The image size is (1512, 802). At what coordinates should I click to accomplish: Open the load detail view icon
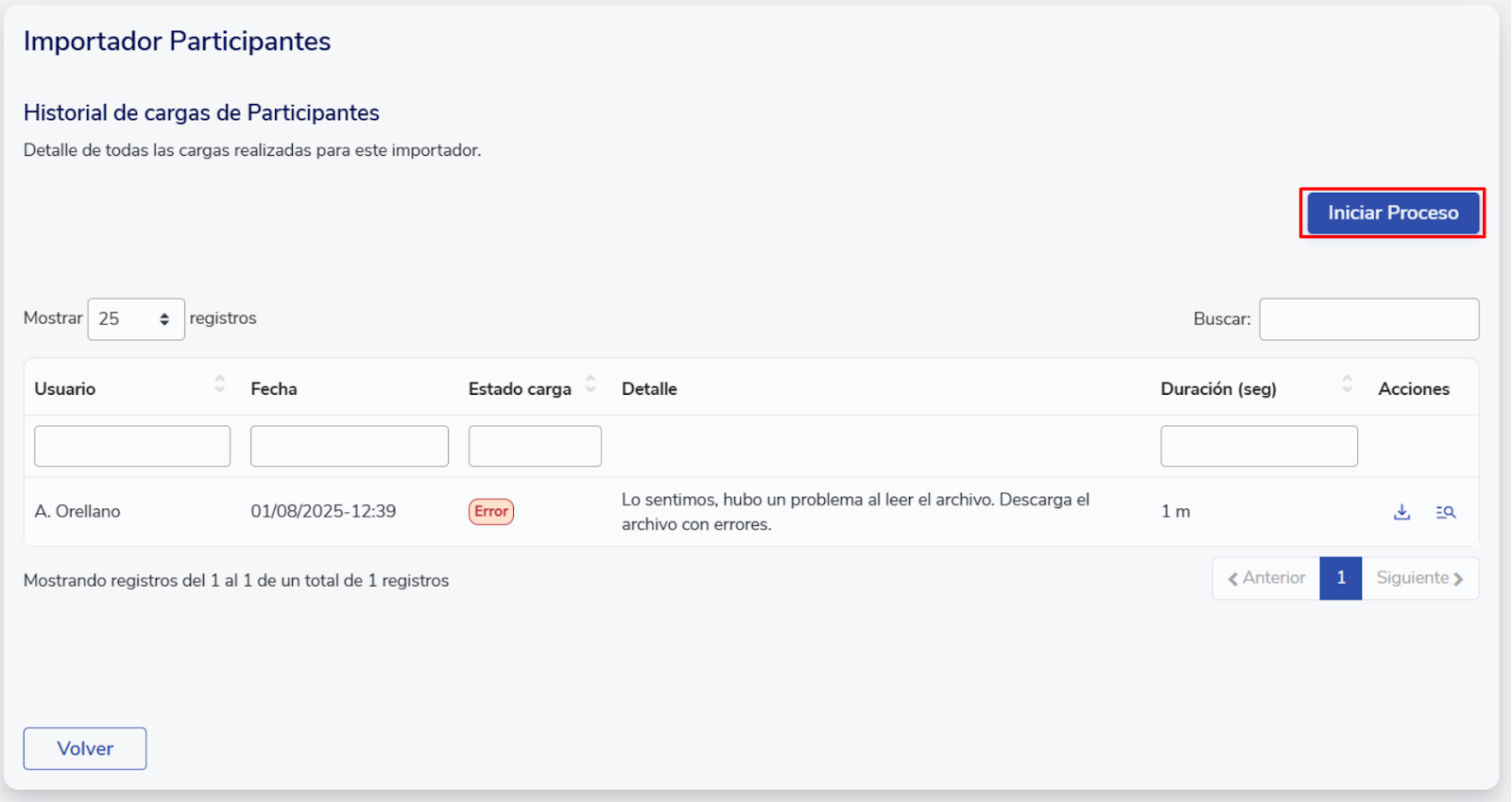1445,512
